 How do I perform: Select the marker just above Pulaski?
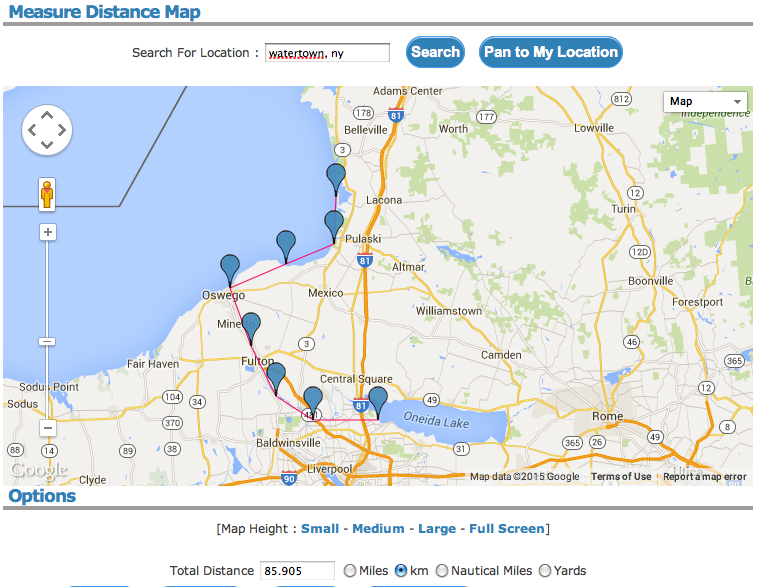pyautogui.click(x=334, y=225)
